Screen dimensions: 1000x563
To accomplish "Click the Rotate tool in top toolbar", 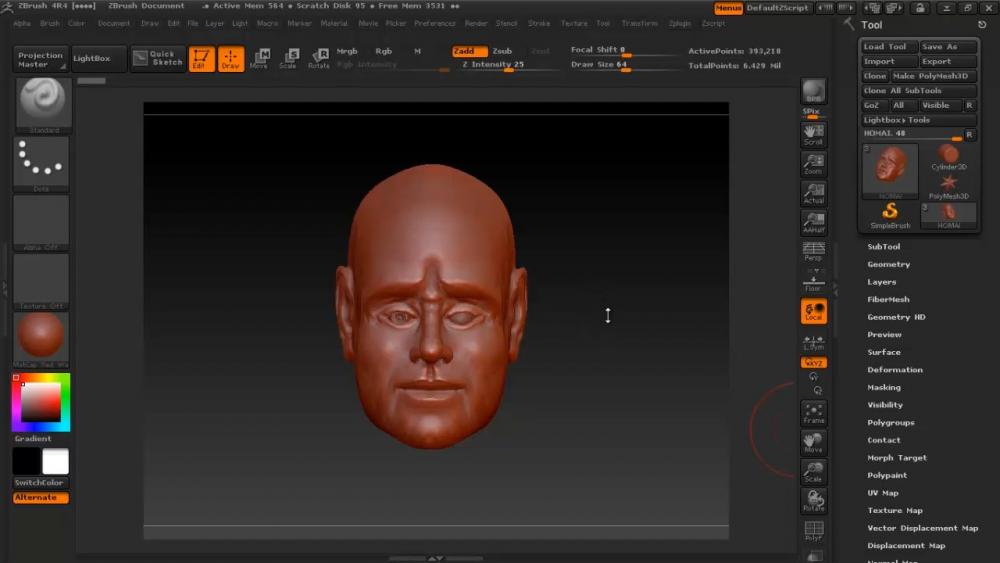I will [319, 59].
